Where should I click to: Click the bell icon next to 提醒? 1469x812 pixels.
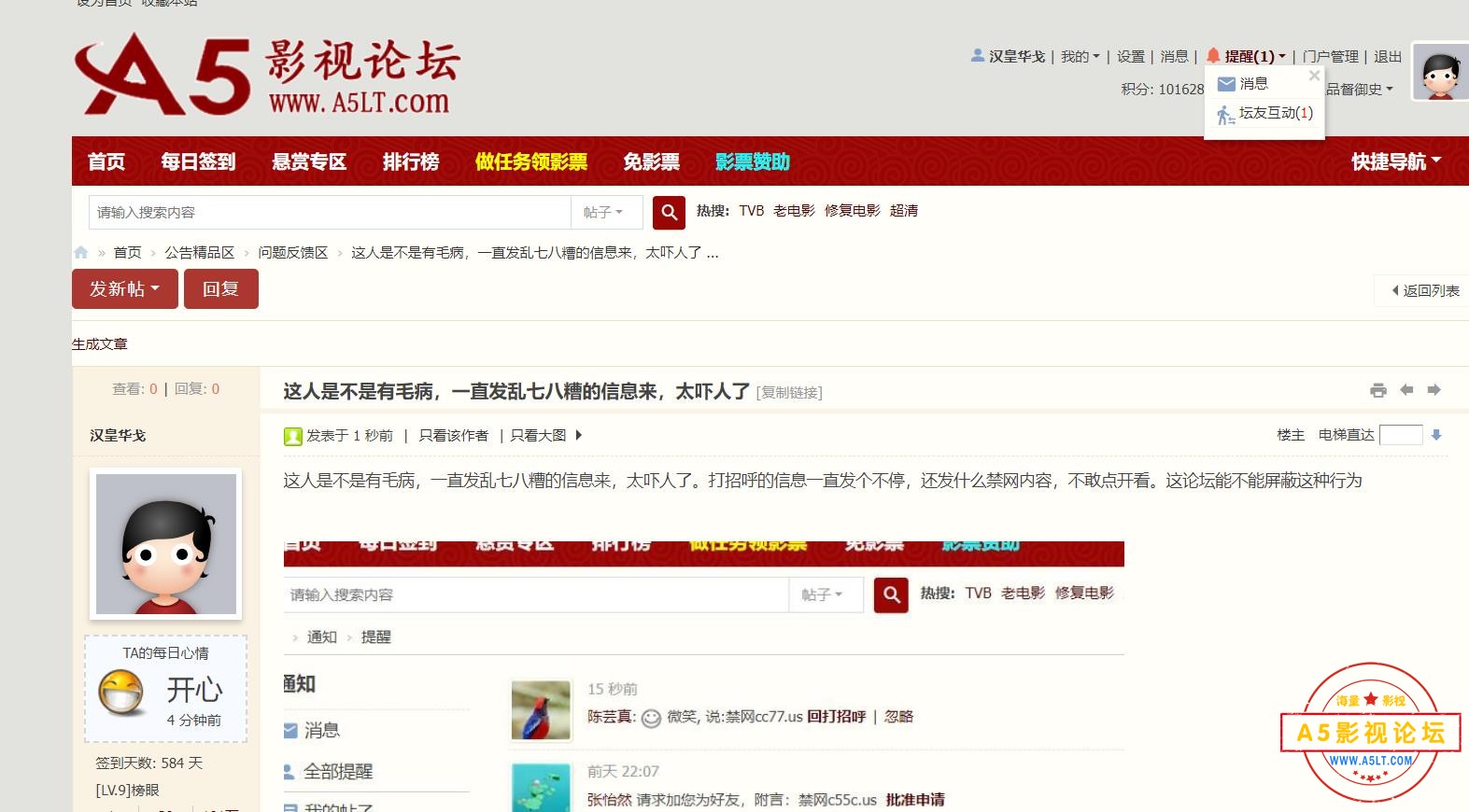1213,55
